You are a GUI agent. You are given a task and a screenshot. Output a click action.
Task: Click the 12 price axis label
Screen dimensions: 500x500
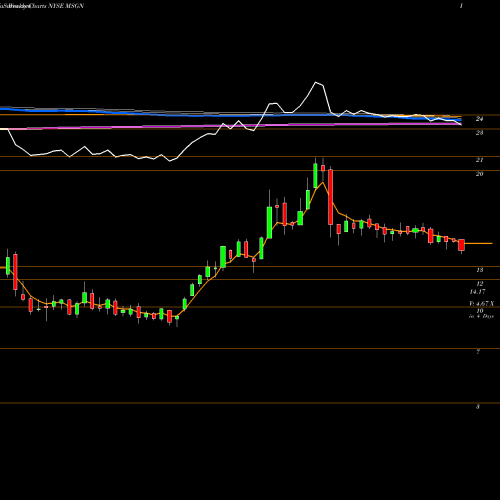[x=479, y=284]
